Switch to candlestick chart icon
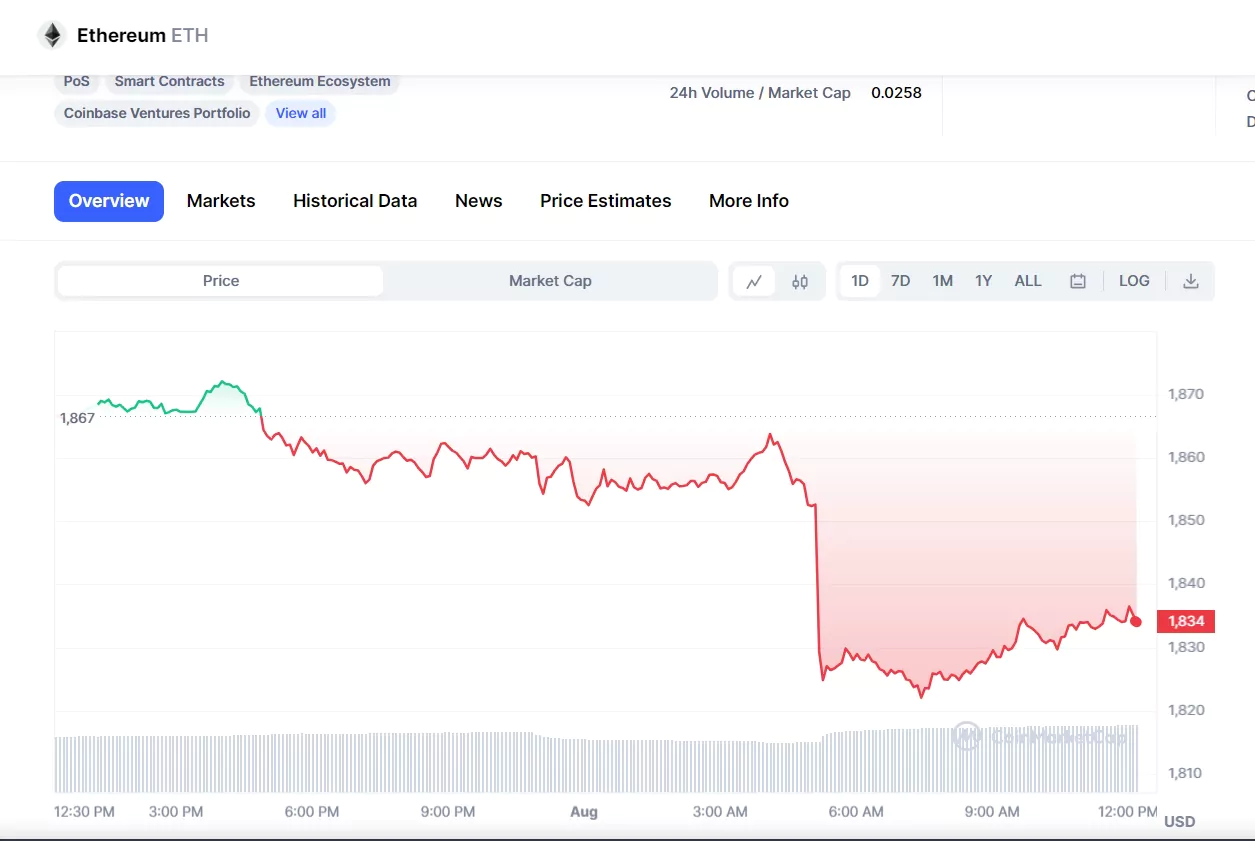The image size is (1255, 841). (x=800, y=282)
